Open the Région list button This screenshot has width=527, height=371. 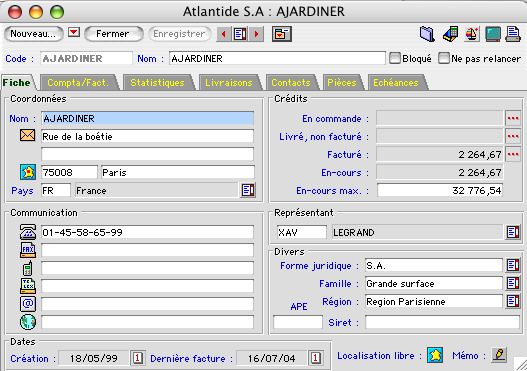tap(513, 301)
